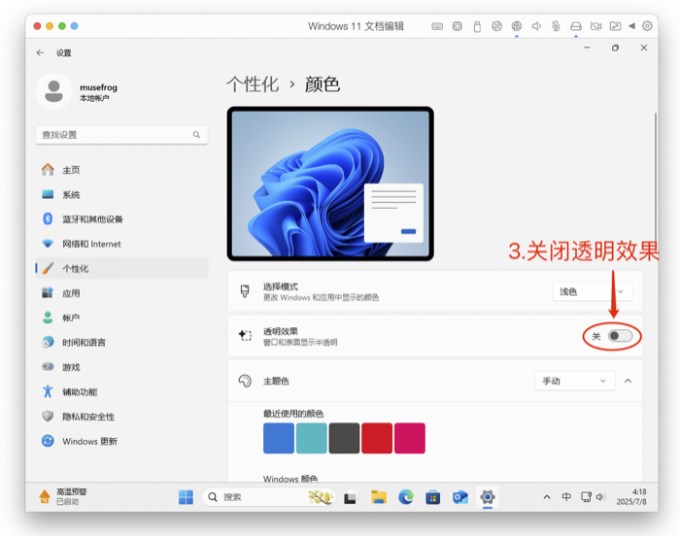
Task: Click 个性化 breadcrumb in page title
Action: (253, 84)
